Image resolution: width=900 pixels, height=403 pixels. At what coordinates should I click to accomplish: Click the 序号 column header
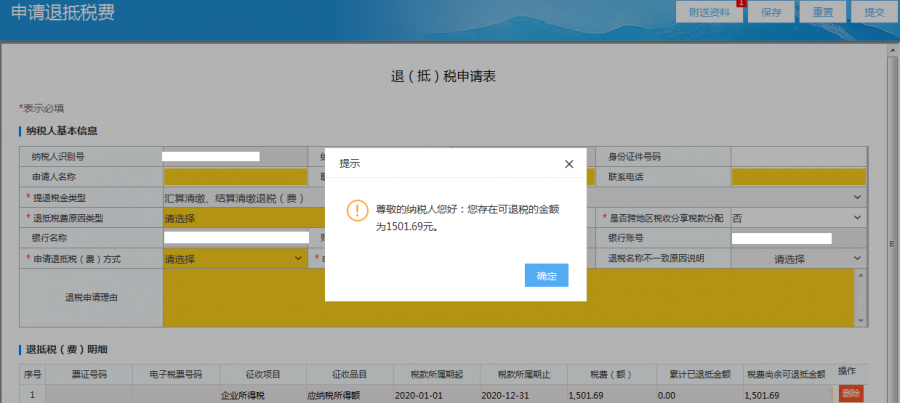pos(32,374)
